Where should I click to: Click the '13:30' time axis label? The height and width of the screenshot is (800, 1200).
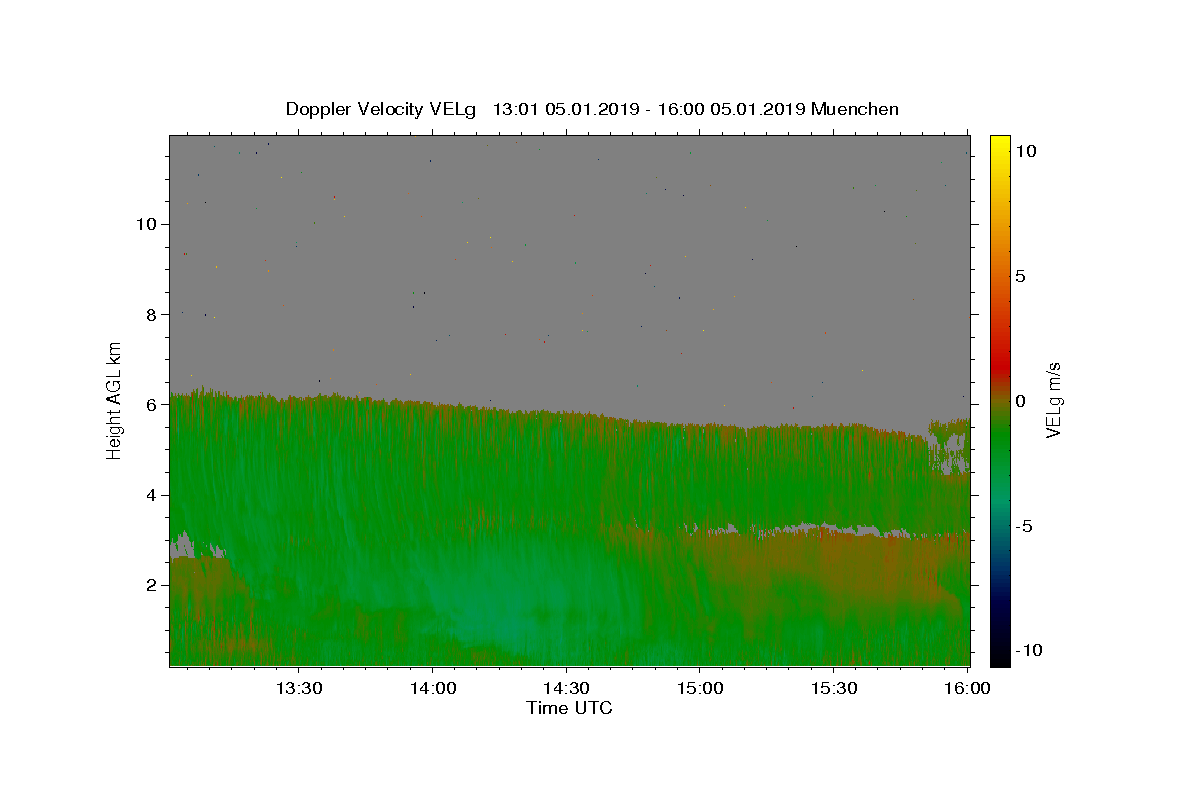298,688
